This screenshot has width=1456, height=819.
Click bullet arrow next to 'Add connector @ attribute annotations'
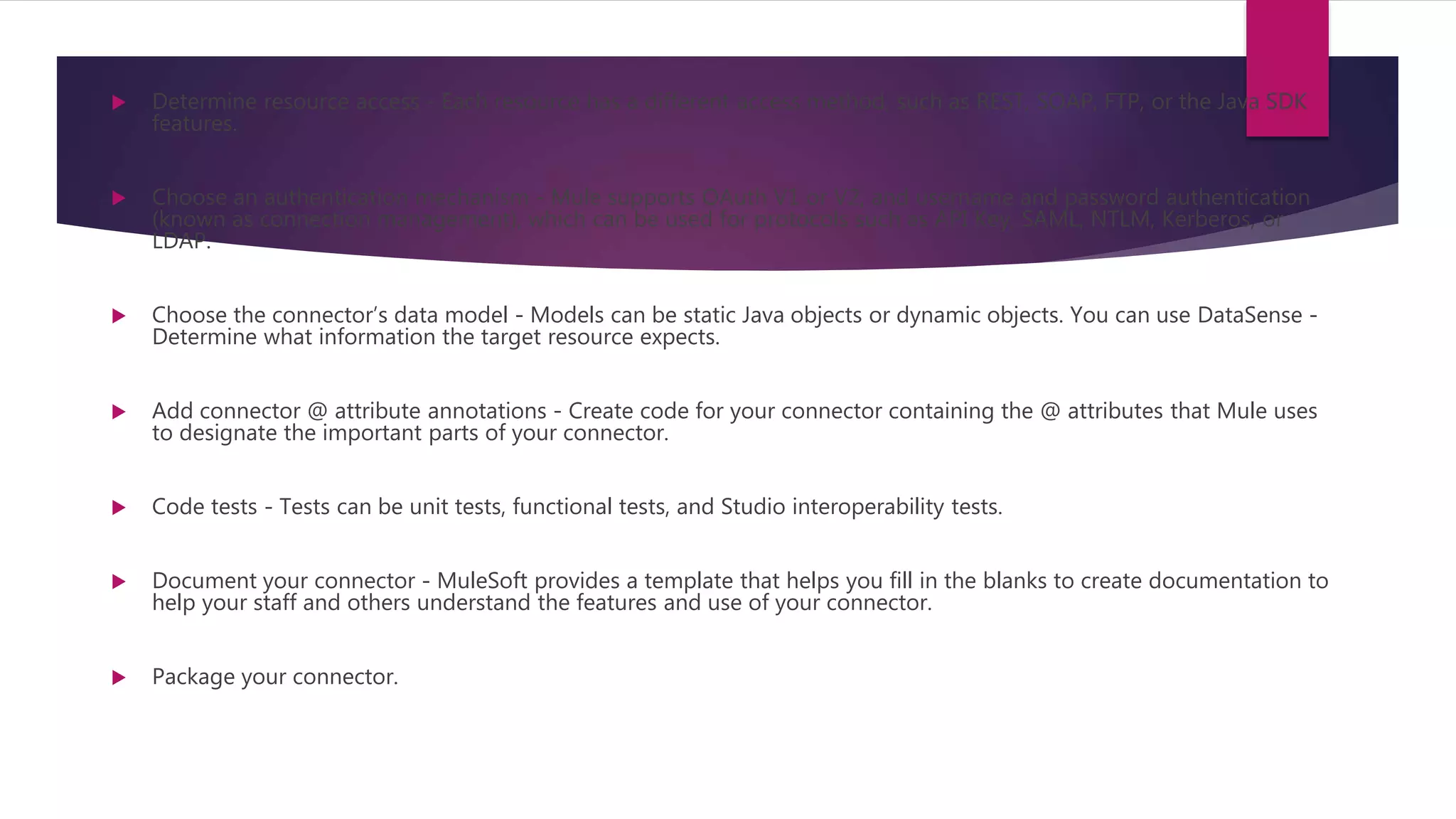tap(119, 412)
